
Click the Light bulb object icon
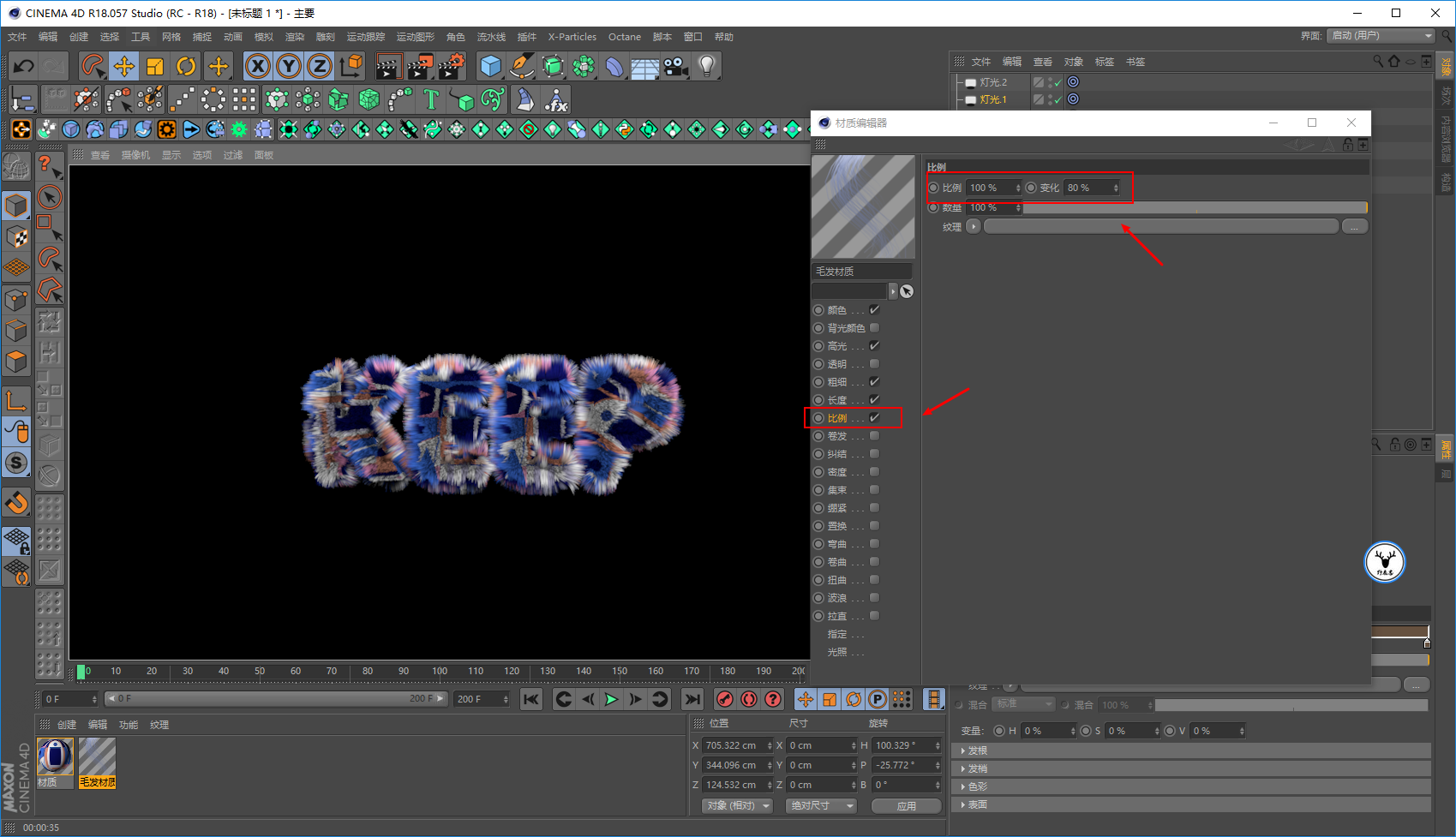click(706, 66)
